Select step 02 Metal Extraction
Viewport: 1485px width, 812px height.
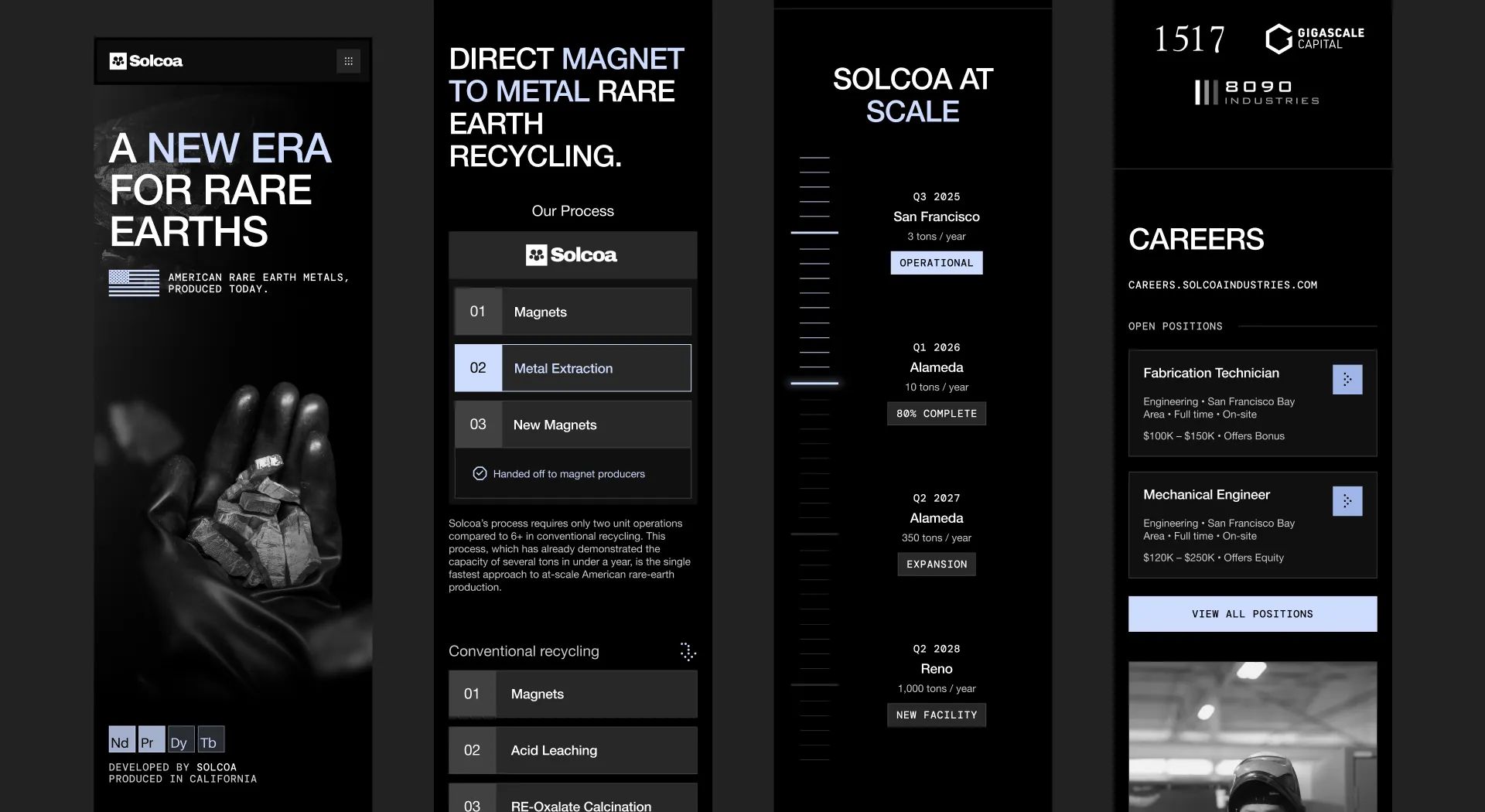click(x=572, y=368)
